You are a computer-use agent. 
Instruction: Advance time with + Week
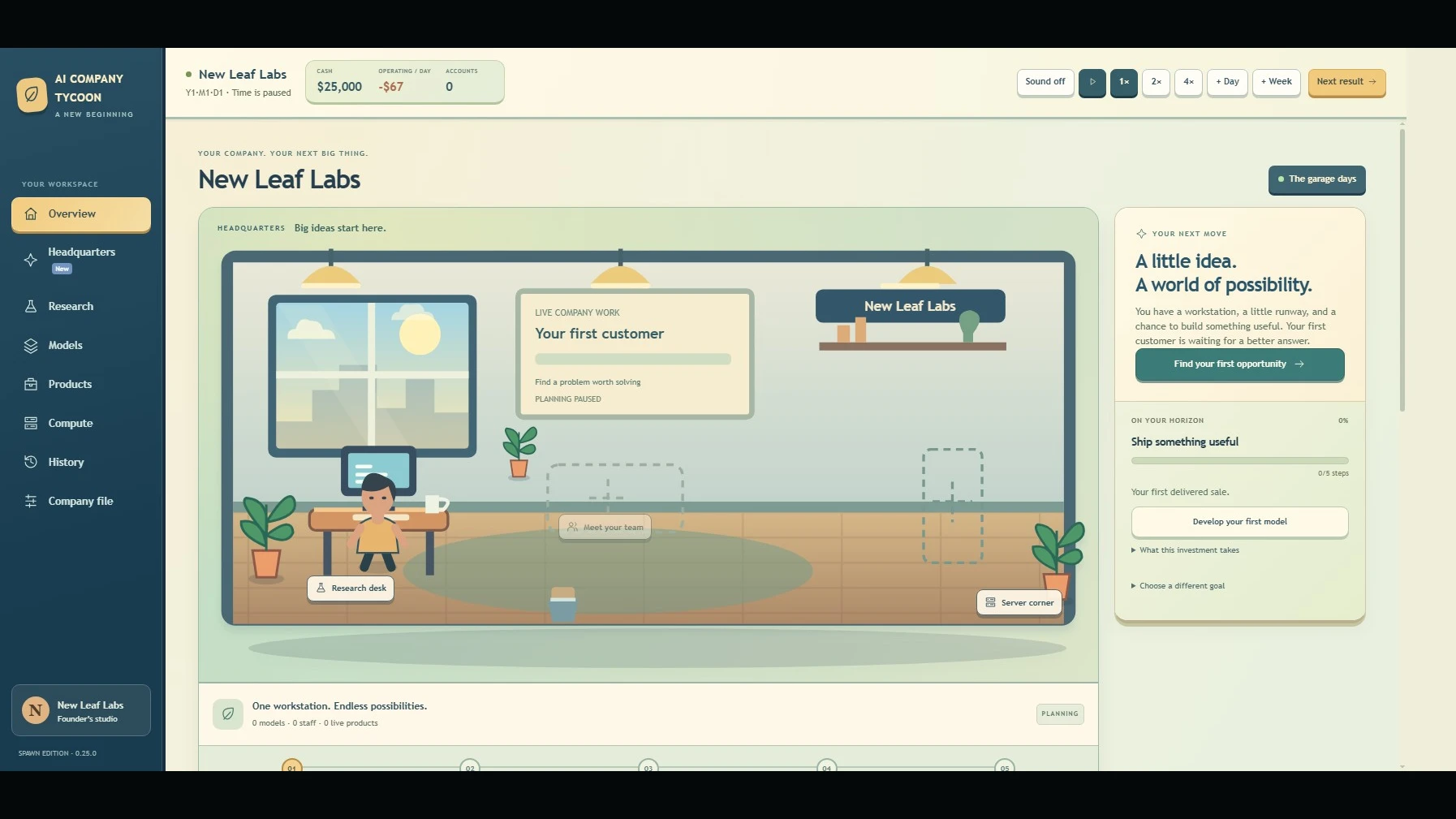point(1277,82)
